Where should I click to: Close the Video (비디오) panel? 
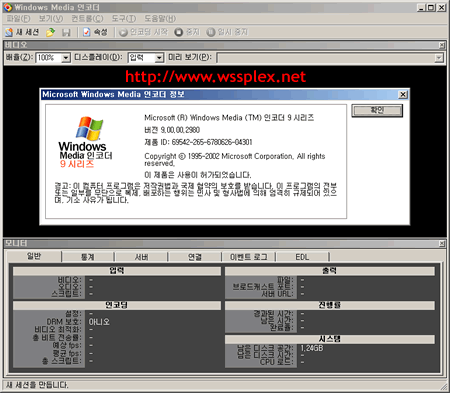tap(442, 45)
